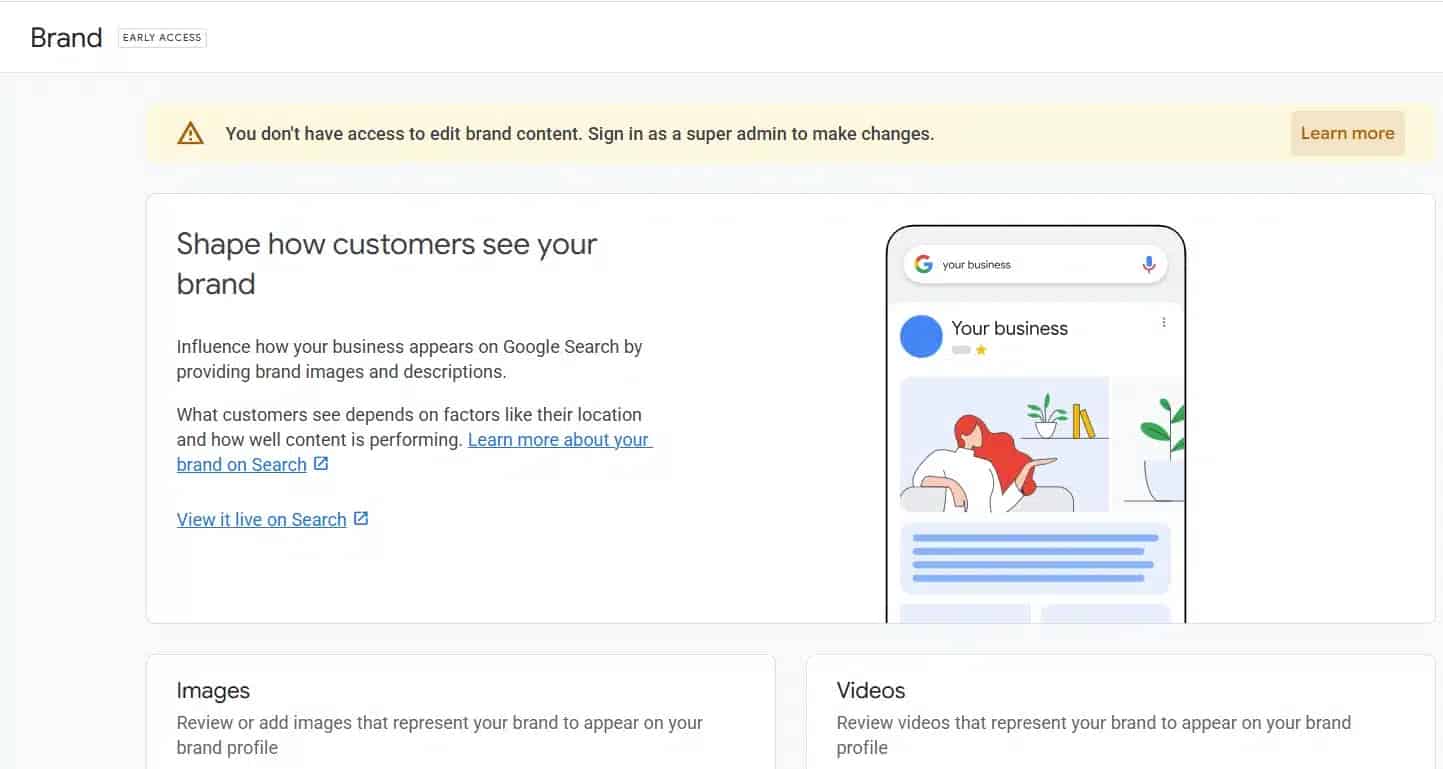The image size is (1443, 769).
Task: Click the warning triangle icon in banner
Action: click(190, 133)
